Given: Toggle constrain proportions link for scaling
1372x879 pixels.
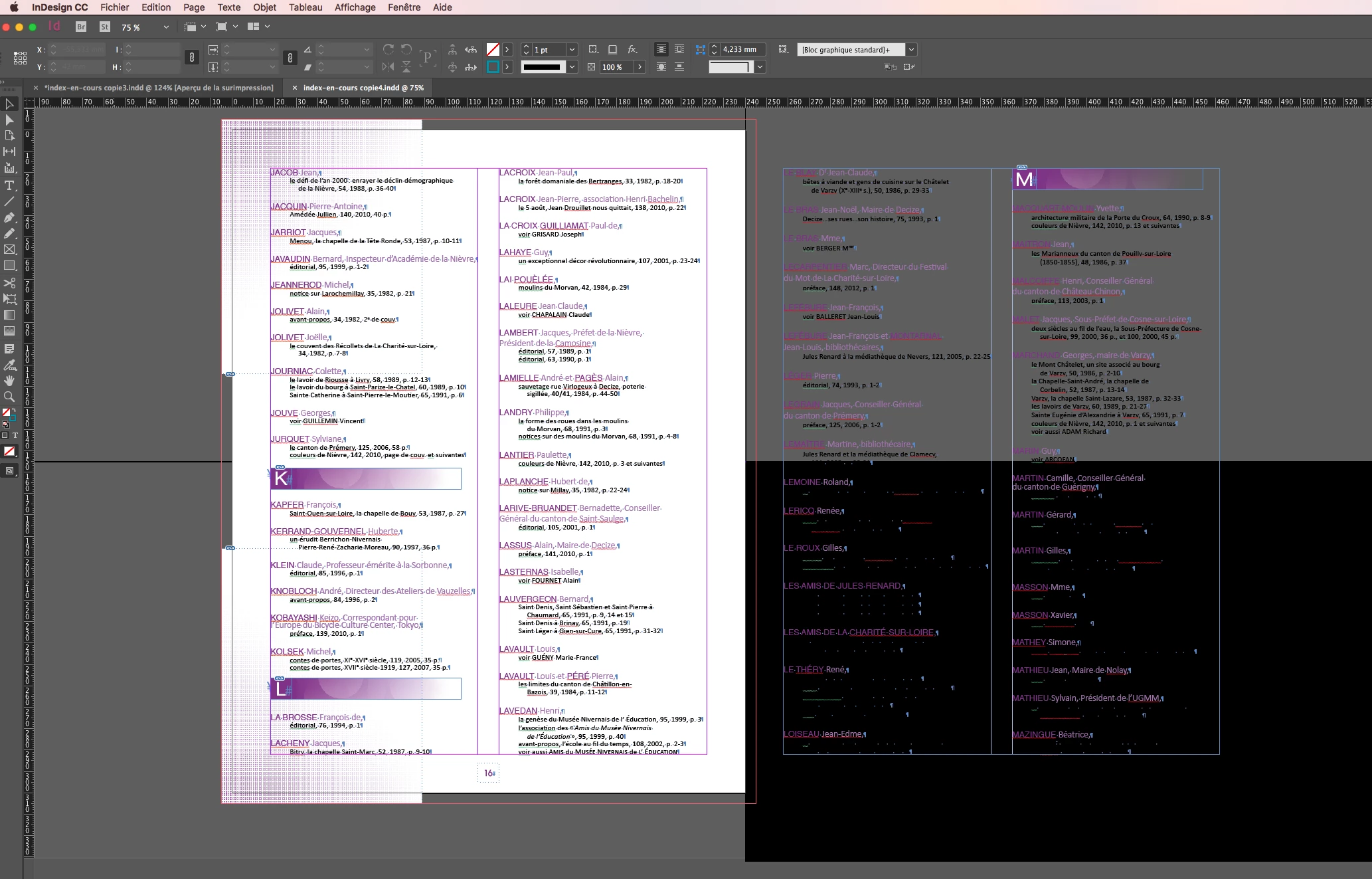Looking at the screenshot, I should click(x=290, y=58).
